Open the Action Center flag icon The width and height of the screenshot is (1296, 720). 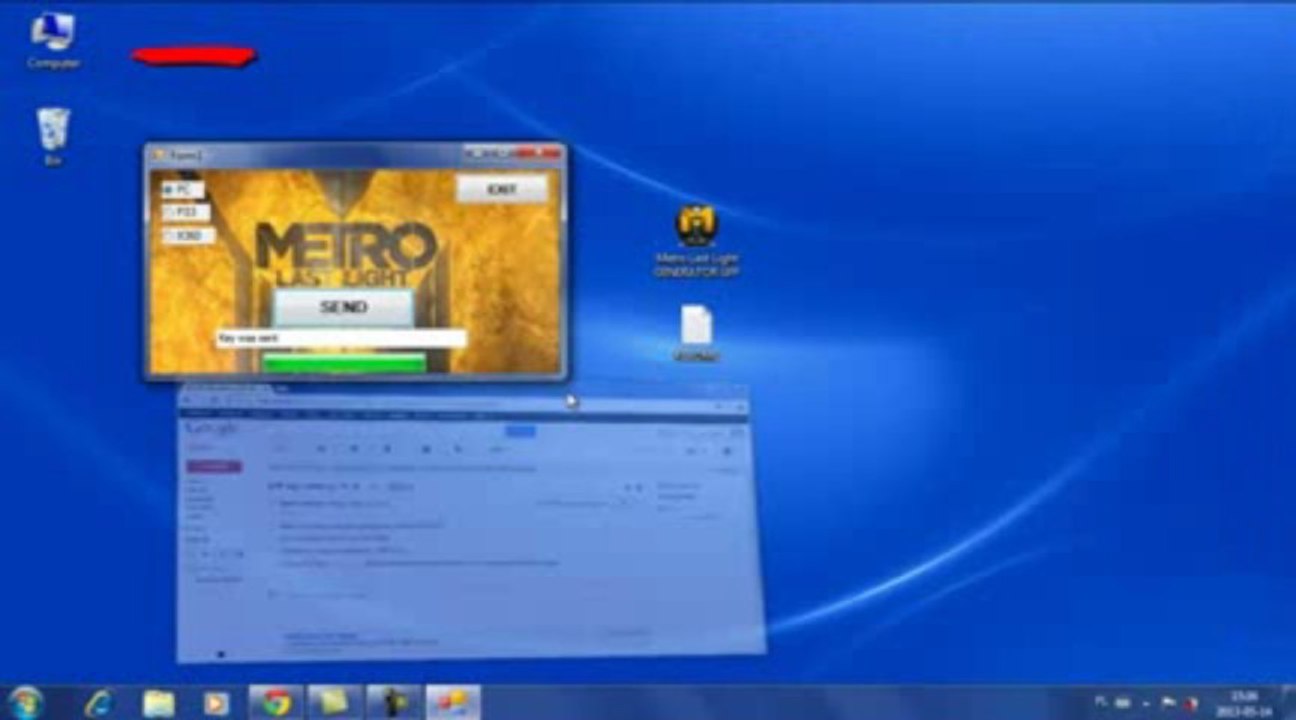1166,702
